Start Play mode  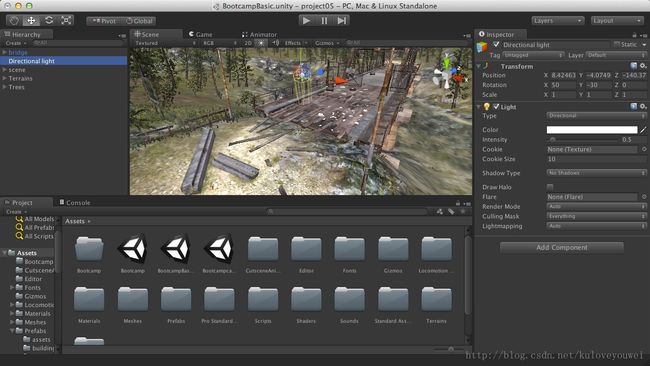(306, 20)
